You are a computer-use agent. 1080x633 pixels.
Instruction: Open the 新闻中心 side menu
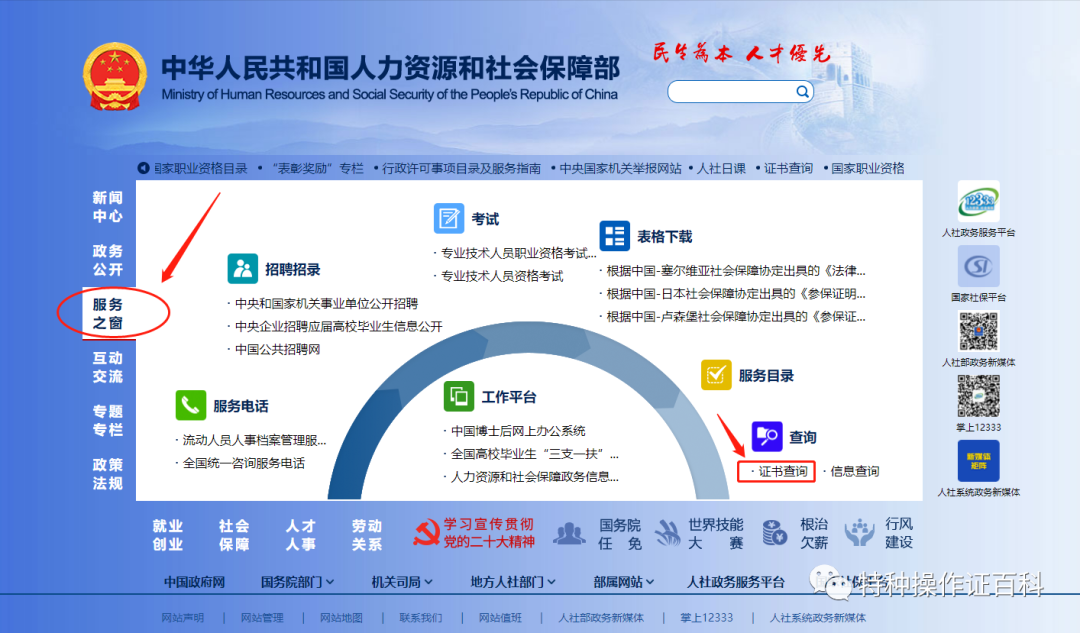(108, 207)
